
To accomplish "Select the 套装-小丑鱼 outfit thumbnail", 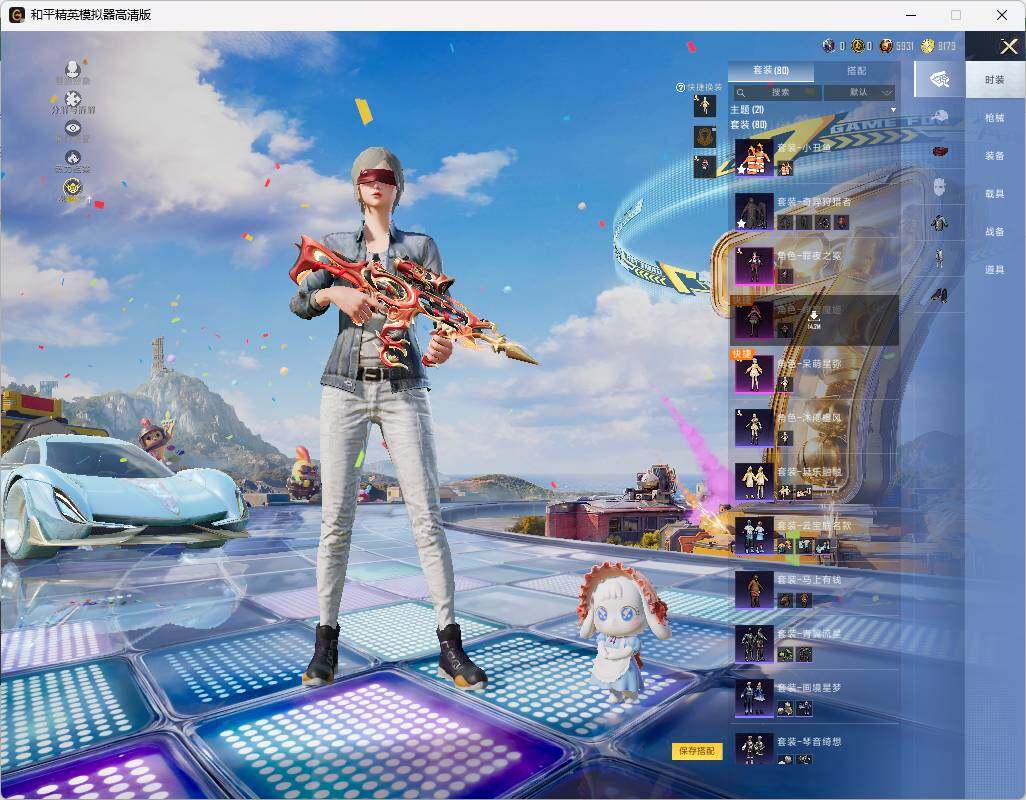I will [x=754, y=157].
